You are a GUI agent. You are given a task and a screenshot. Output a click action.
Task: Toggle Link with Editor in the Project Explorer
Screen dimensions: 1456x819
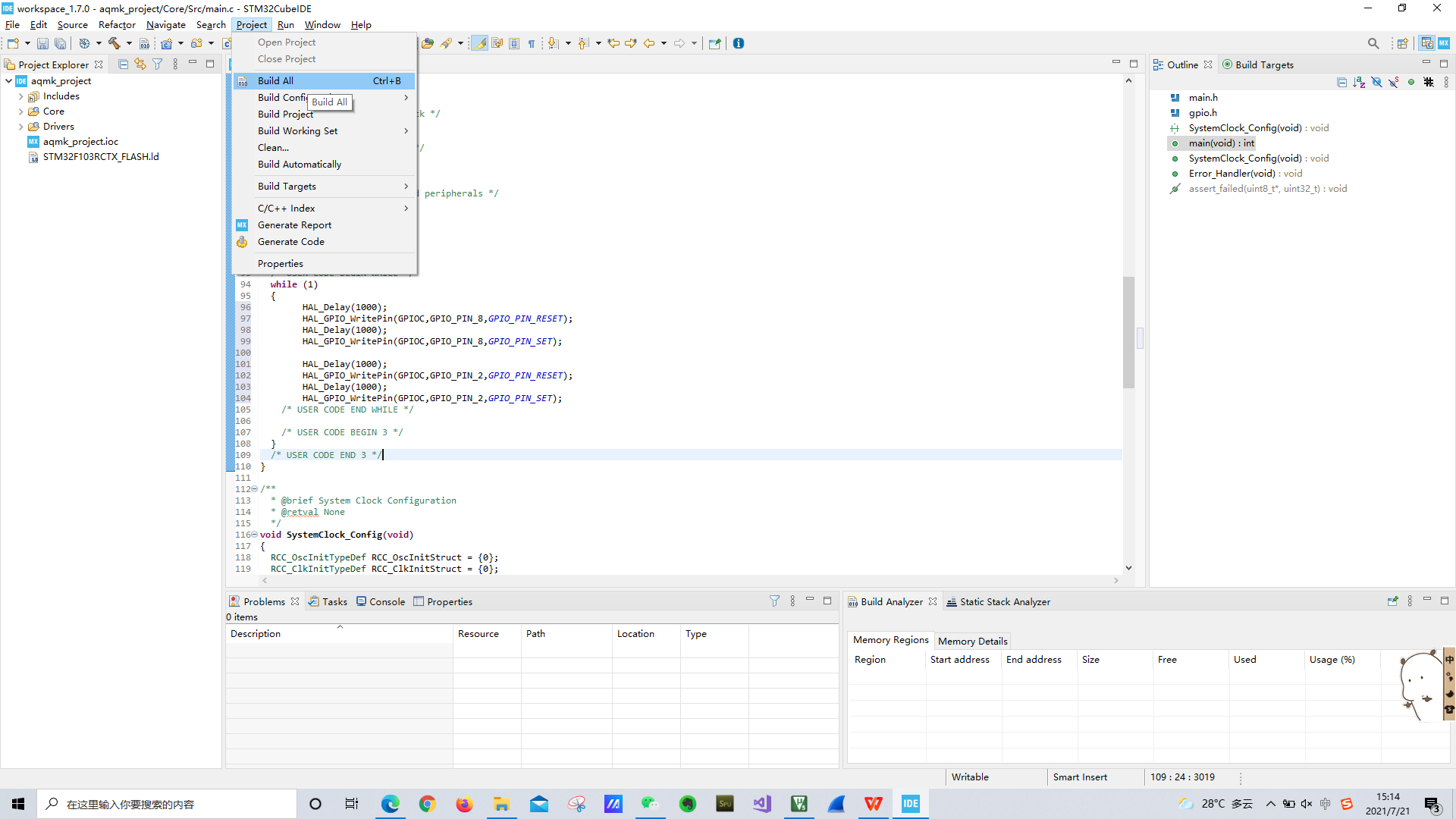click(140, 64)
